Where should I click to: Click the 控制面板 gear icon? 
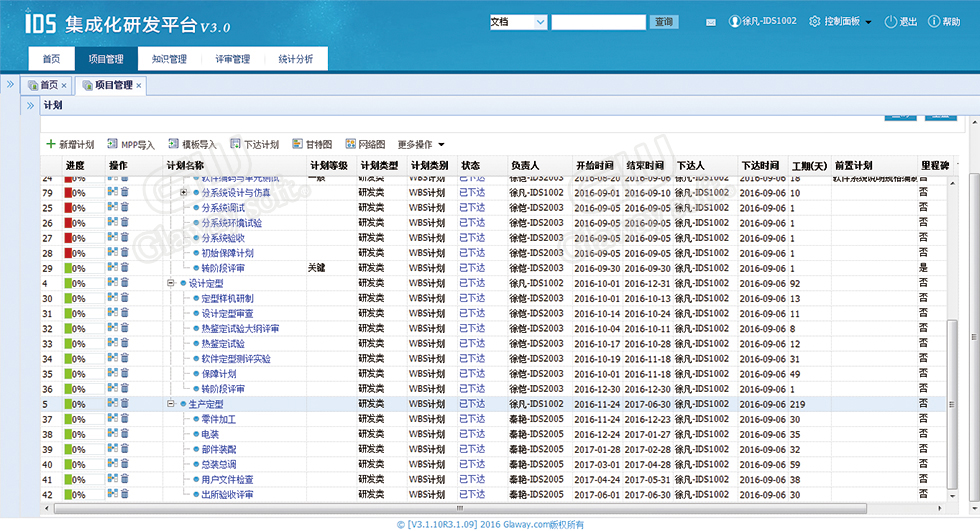tap(814, 21)
